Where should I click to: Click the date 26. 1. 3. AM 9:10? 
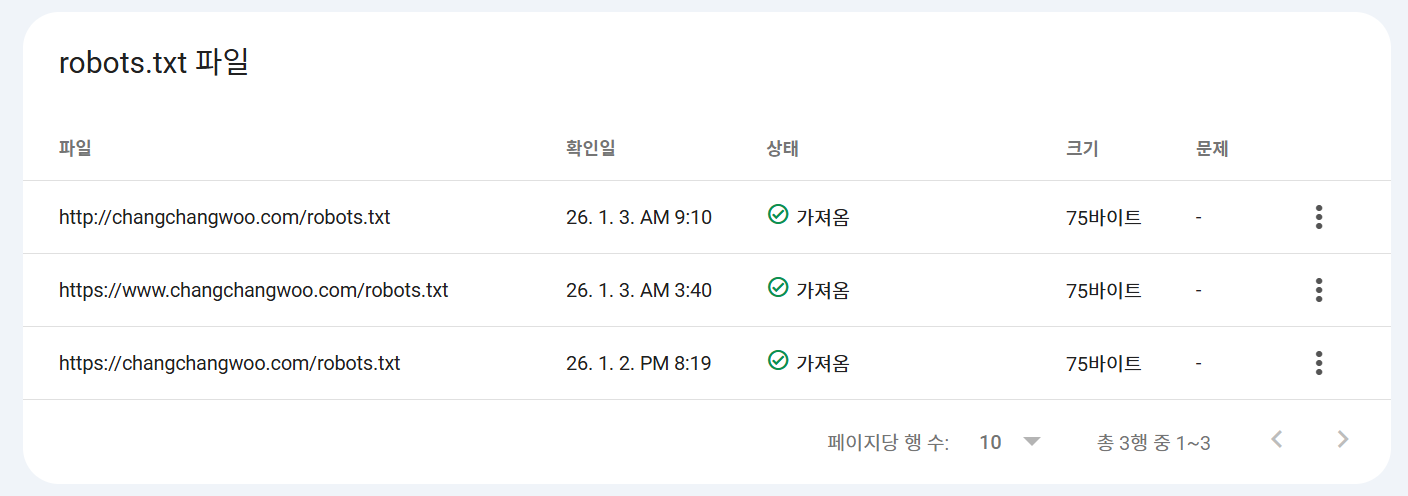click(x=638, y=217)
